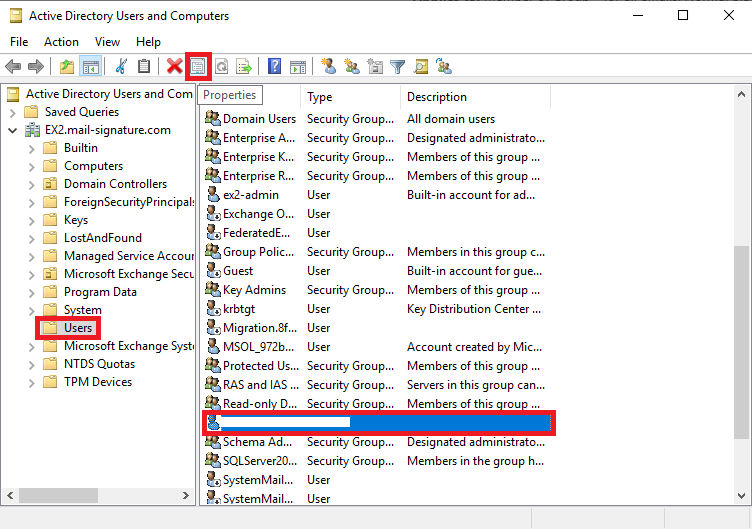Click the Filter funnel icon
The image size is (752, 529).
pos(397,67)
